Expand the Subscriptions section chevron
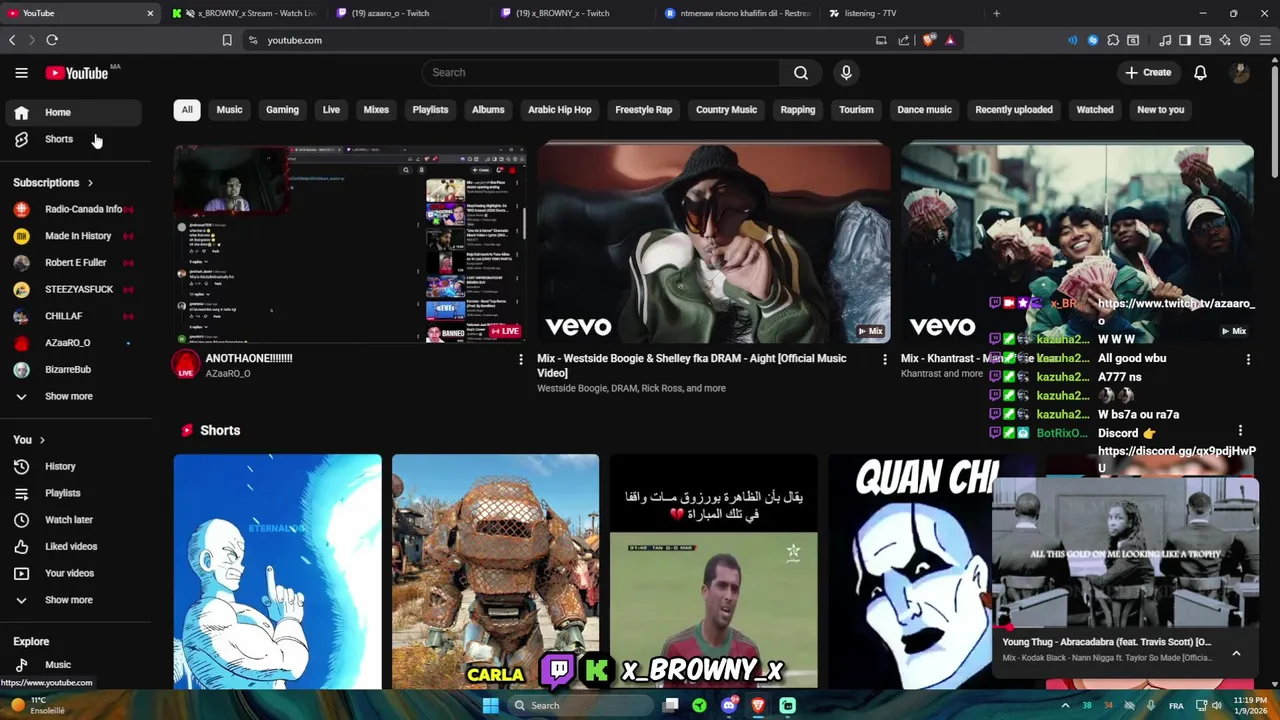Image resolution: width=1280 pixels, height=720 pixels. pyautogui.click(x=90, y=183)
